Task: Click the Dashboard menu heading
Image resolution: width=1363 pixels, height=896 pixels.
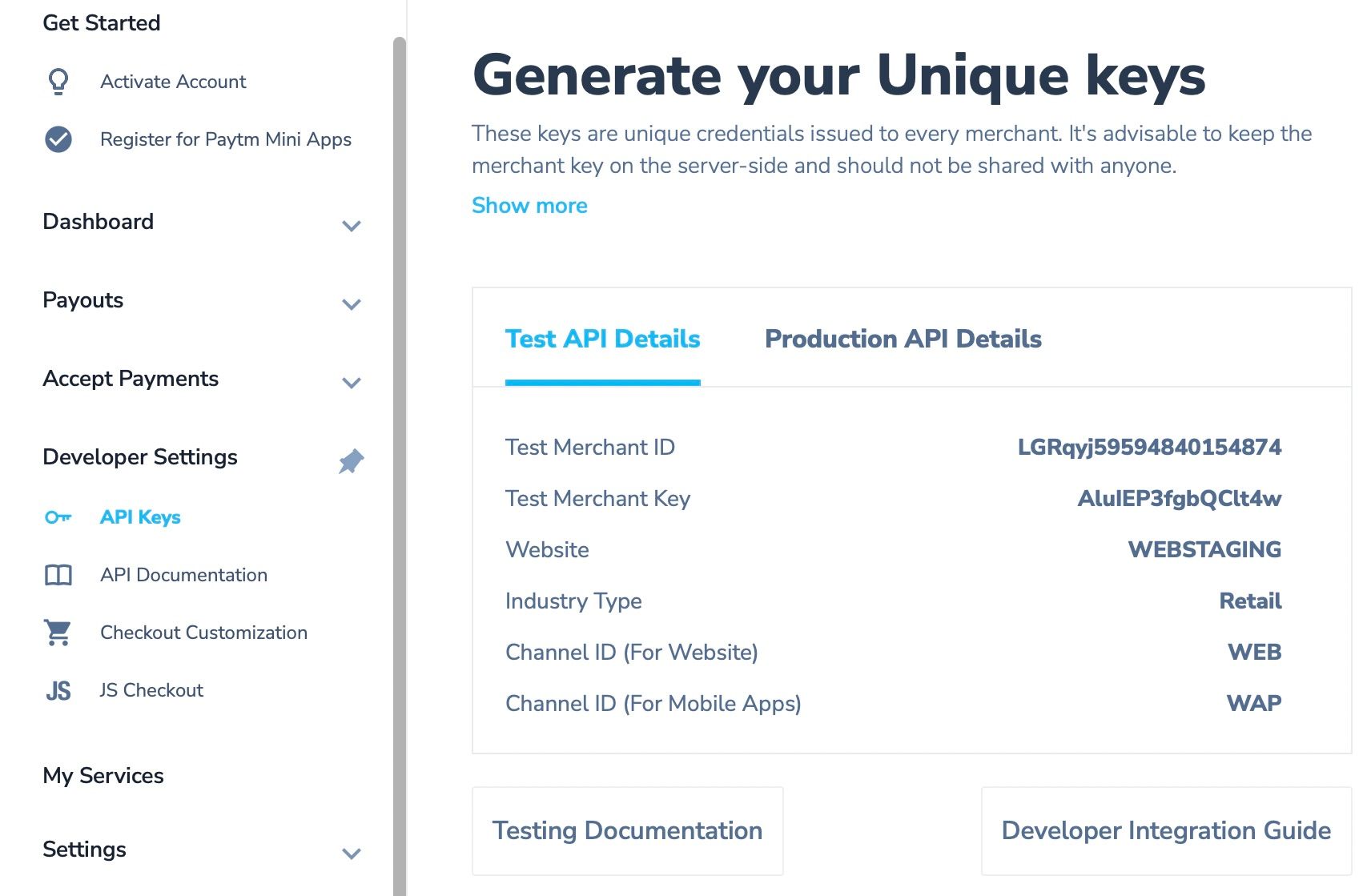Action: pyautogui.click(x=98, y=222)
